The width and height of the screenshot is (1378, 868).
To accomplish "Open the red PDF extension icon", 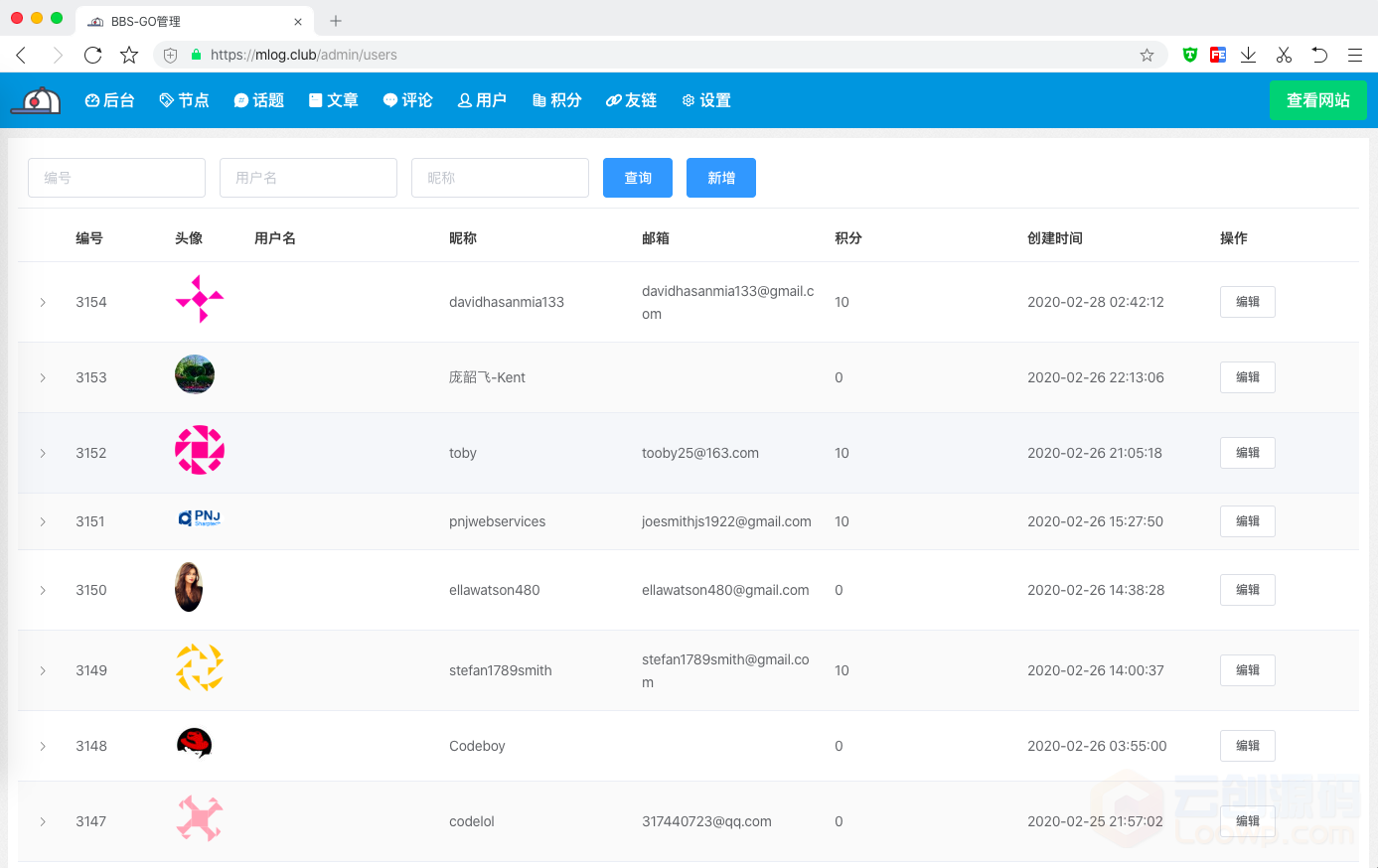I will click(1218, 55).
